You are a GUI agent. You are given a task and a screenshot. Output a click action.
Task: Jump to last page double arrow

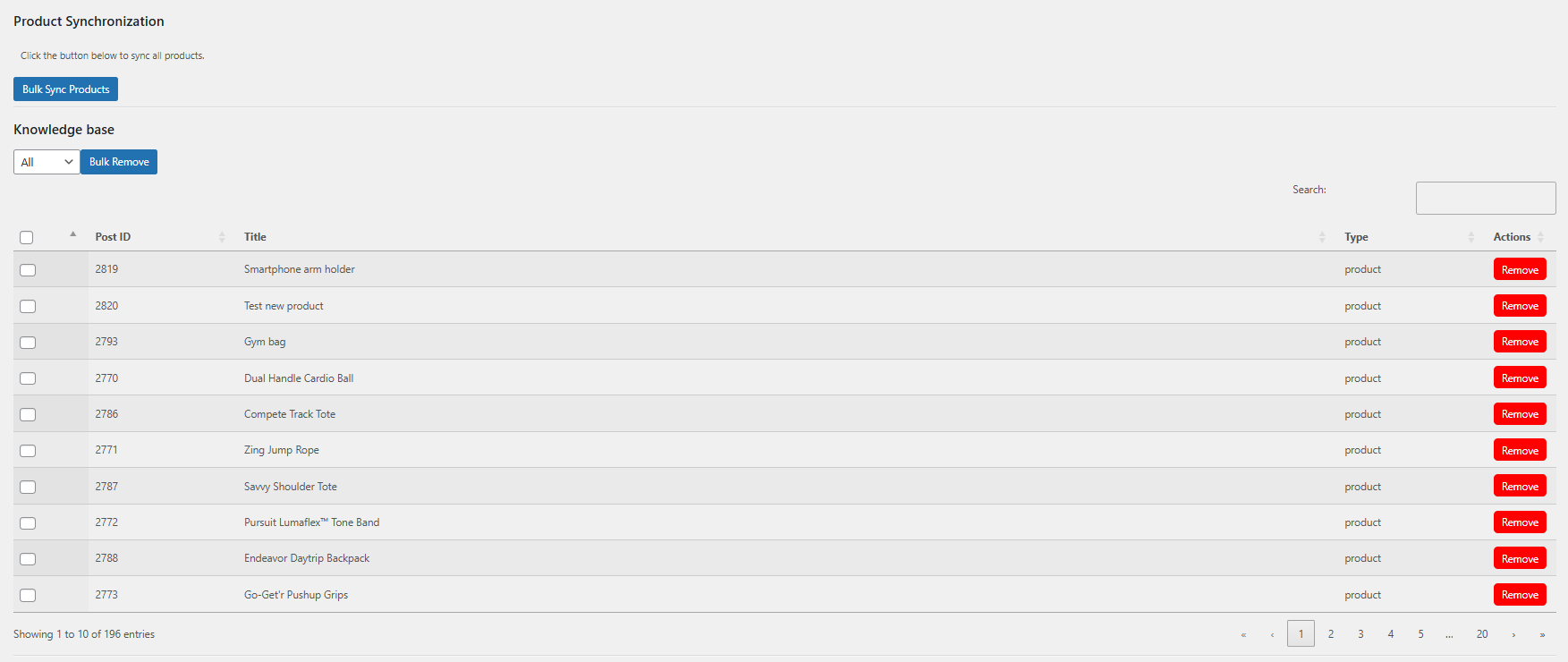pos(1542,634)
